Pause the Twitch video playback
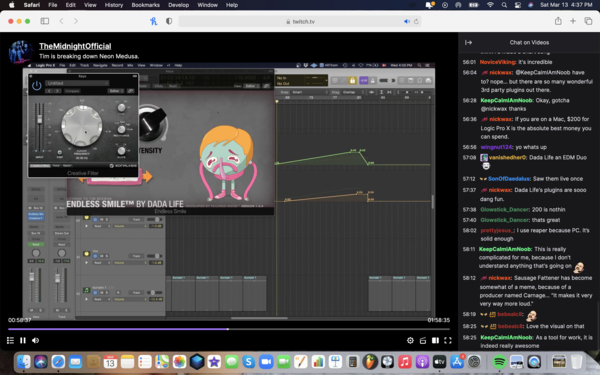 pos(23,340)
